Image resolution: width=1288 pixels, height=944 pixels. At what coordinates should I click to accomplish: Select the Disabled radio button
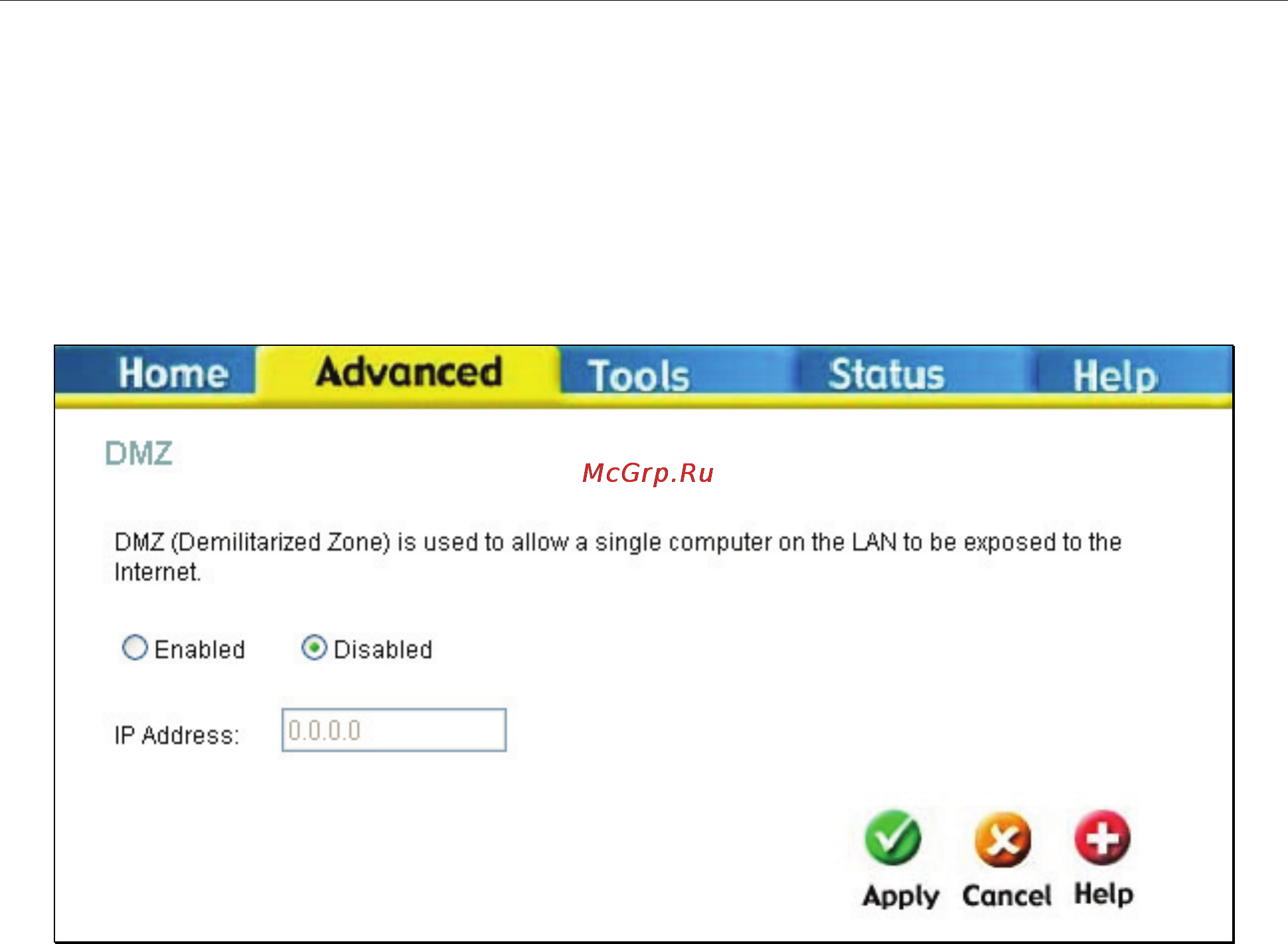[314, 647]
